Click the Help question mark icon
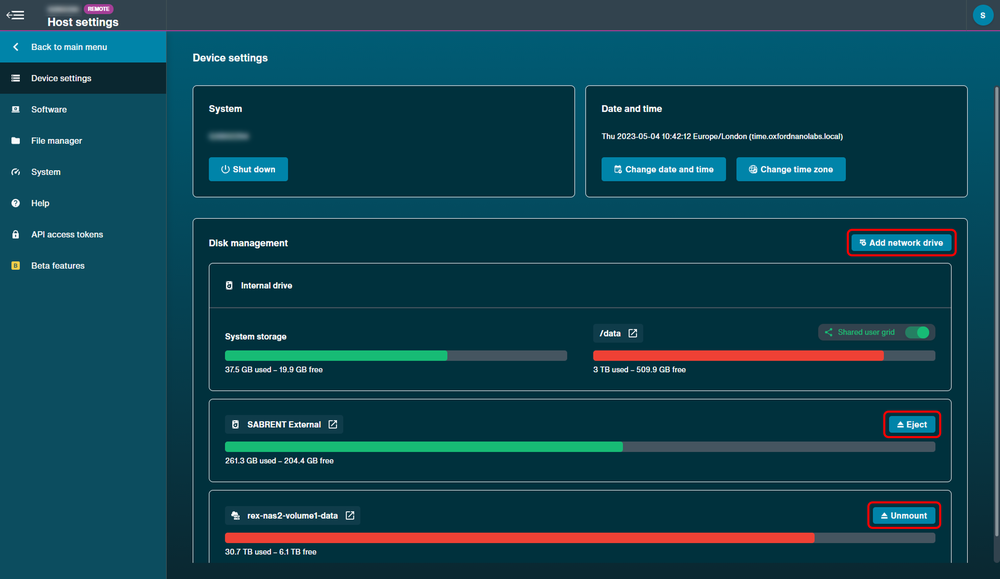Screen dimensions: 1000x579 pyautogui.click(x=15, y=203)
